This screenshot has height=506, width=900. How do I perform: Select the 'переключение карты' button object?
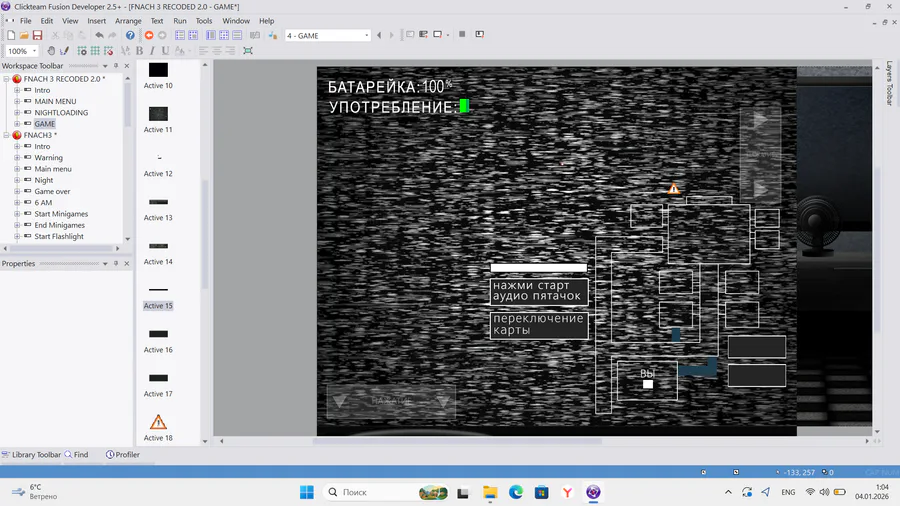coord(539,325)
